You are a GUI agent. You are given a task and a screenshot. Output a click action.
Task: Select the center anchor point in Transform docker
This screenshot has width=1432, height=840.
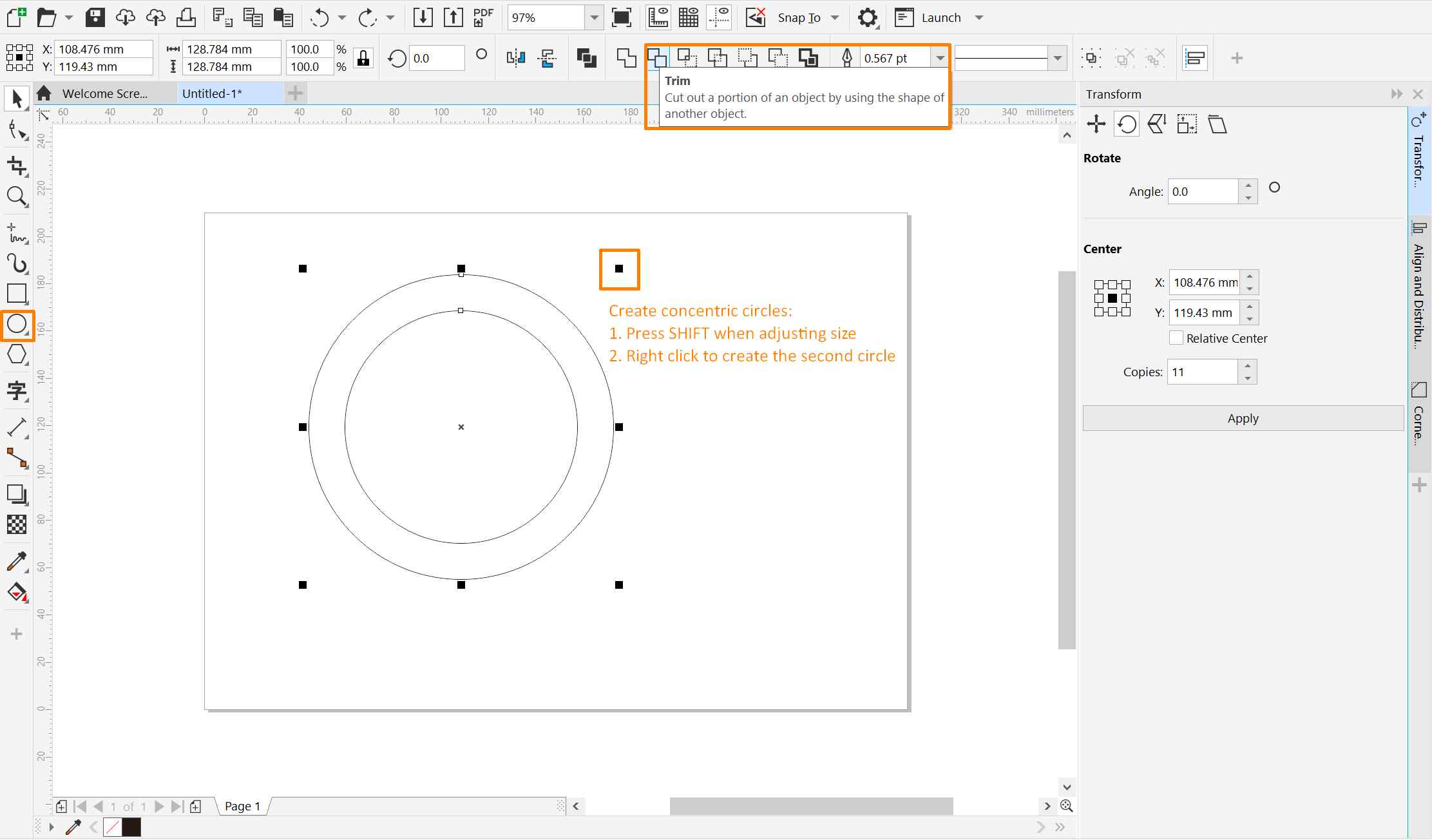coord(1112,298)
